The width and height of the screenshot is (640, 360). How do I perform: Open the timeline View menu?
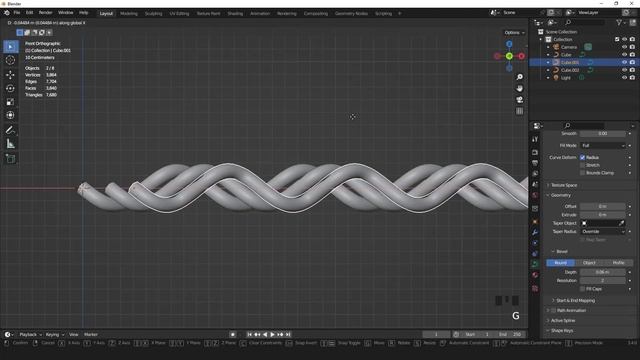(73, 335)
